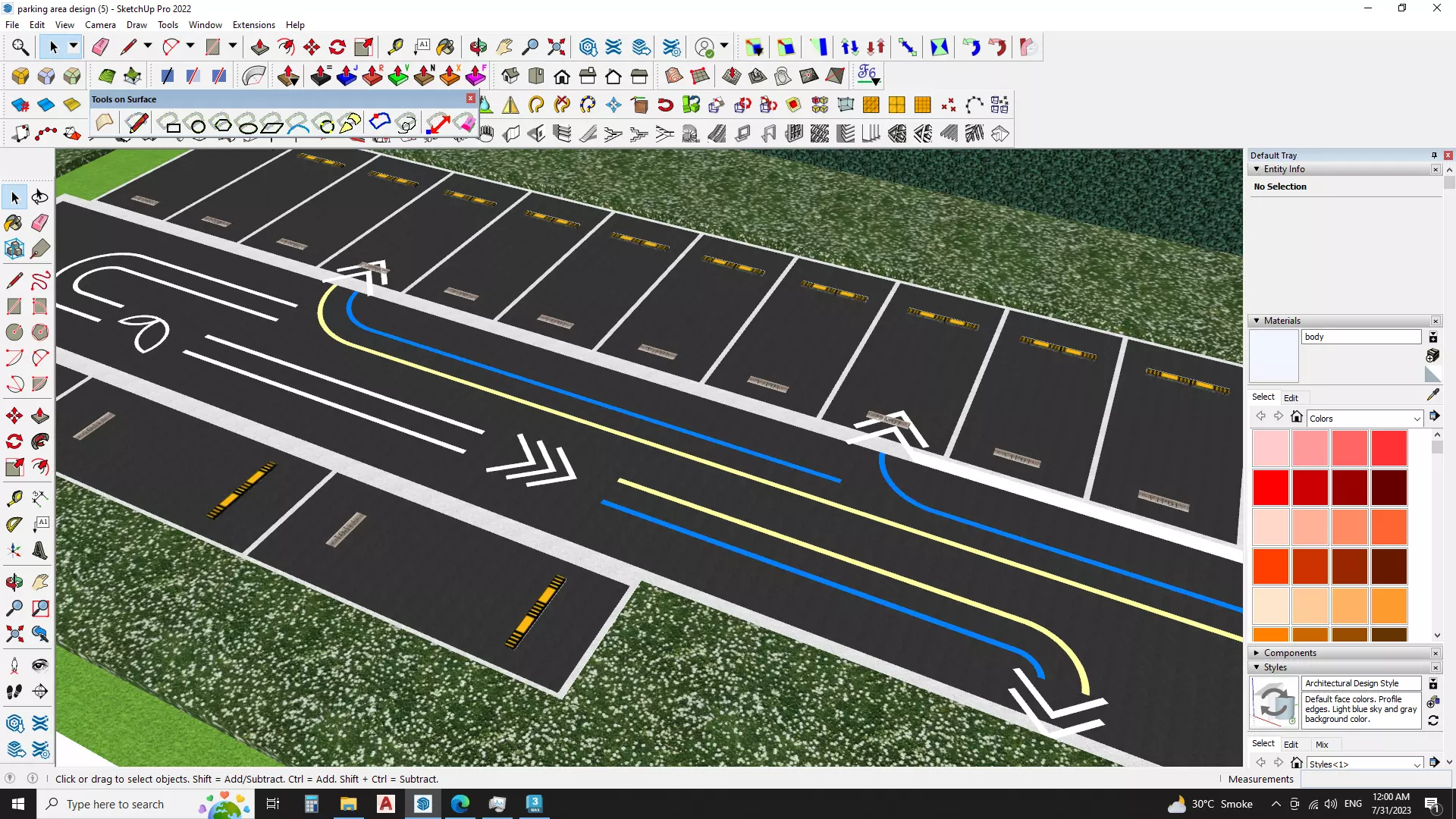This screenshot has width=1456, height=819.
Task: Choose Circle on Surface tool
Action: coord(197,124)
